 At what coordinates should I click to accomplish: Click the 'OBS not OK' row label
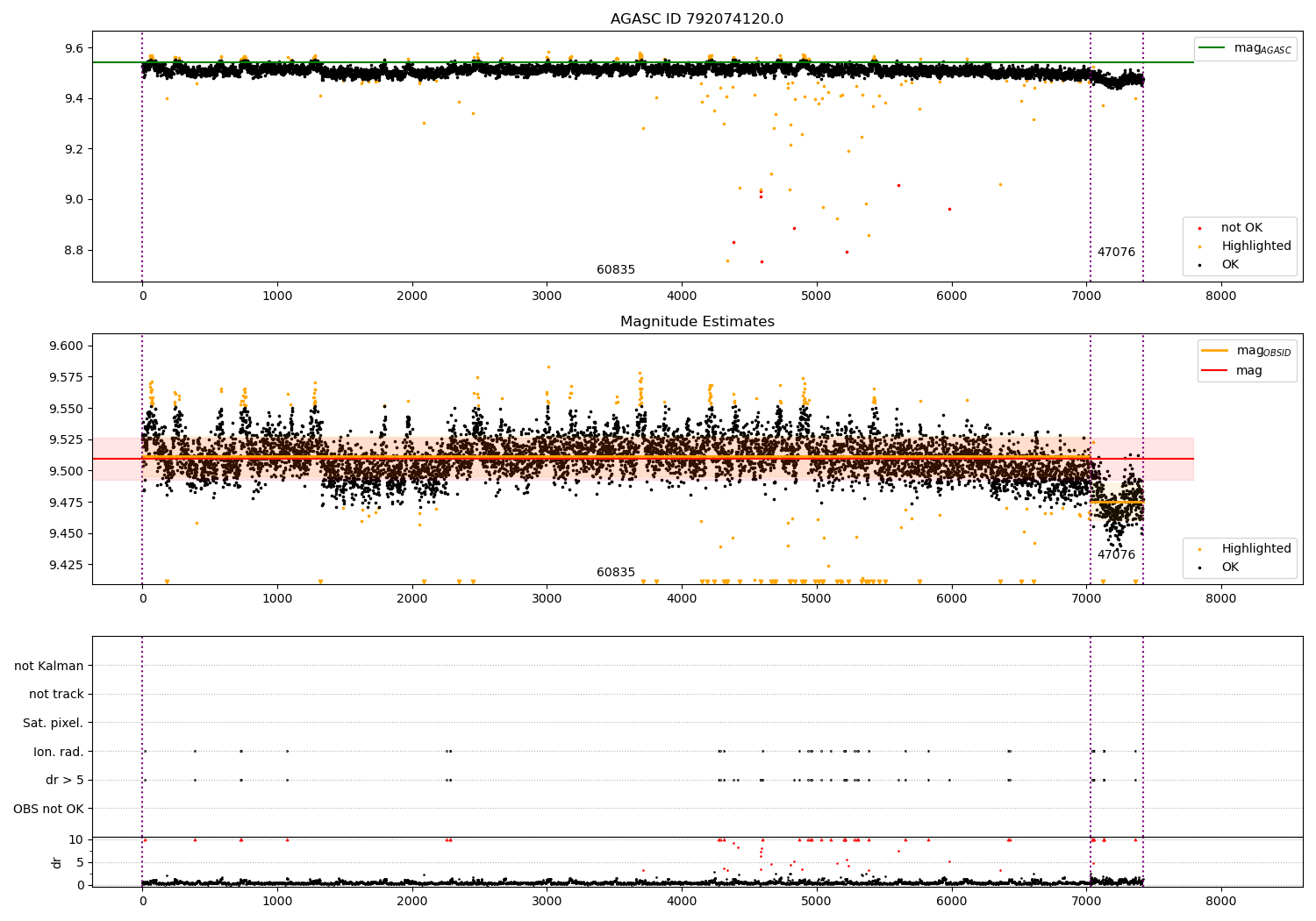point(49,809)
